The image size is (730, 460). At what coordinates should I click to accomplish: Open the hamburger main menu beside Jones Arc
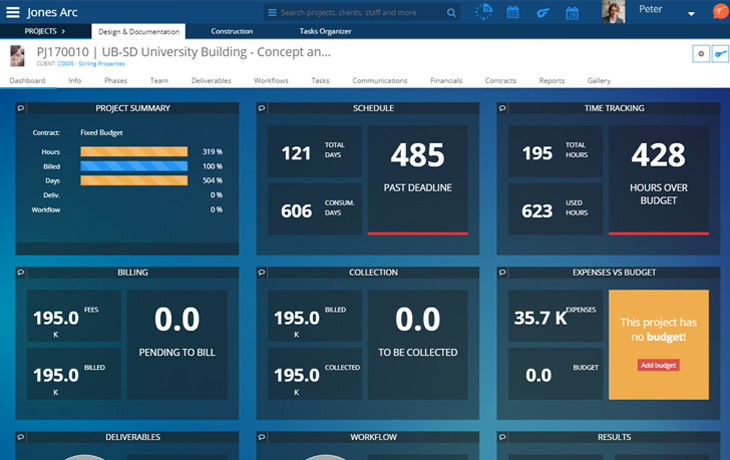(x=13, y=13)
